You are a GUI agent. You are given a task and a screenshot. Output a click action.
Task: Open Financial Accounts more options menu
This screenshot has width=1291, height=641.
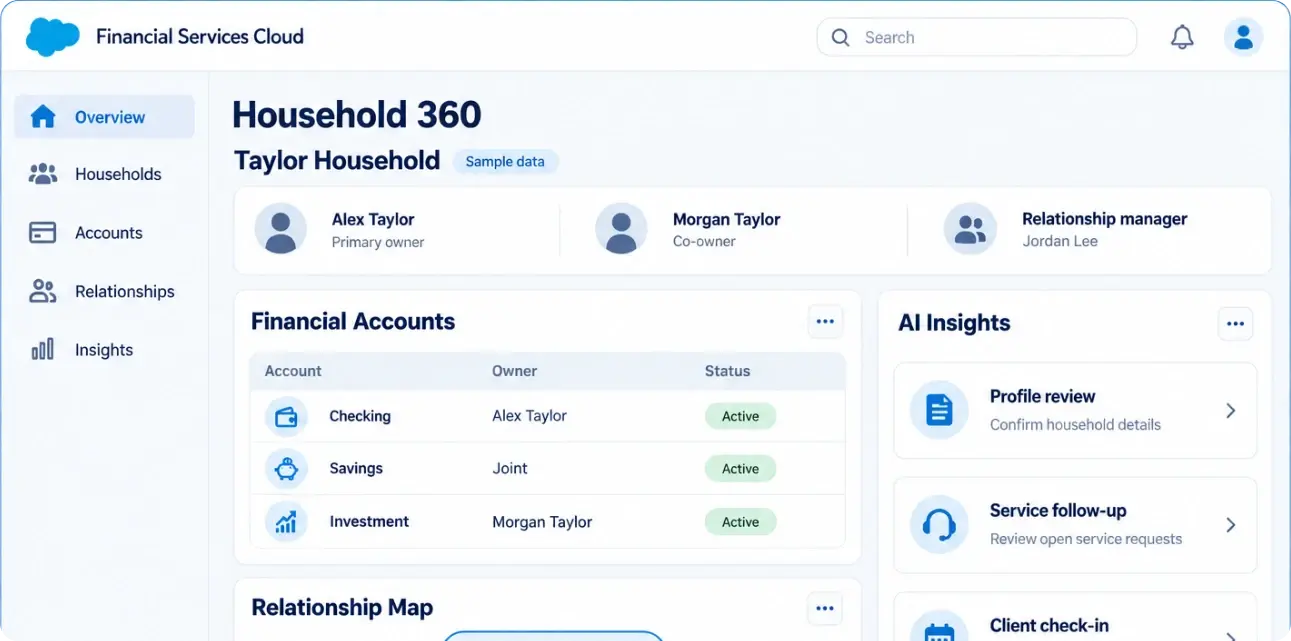(x=825, y=321)
